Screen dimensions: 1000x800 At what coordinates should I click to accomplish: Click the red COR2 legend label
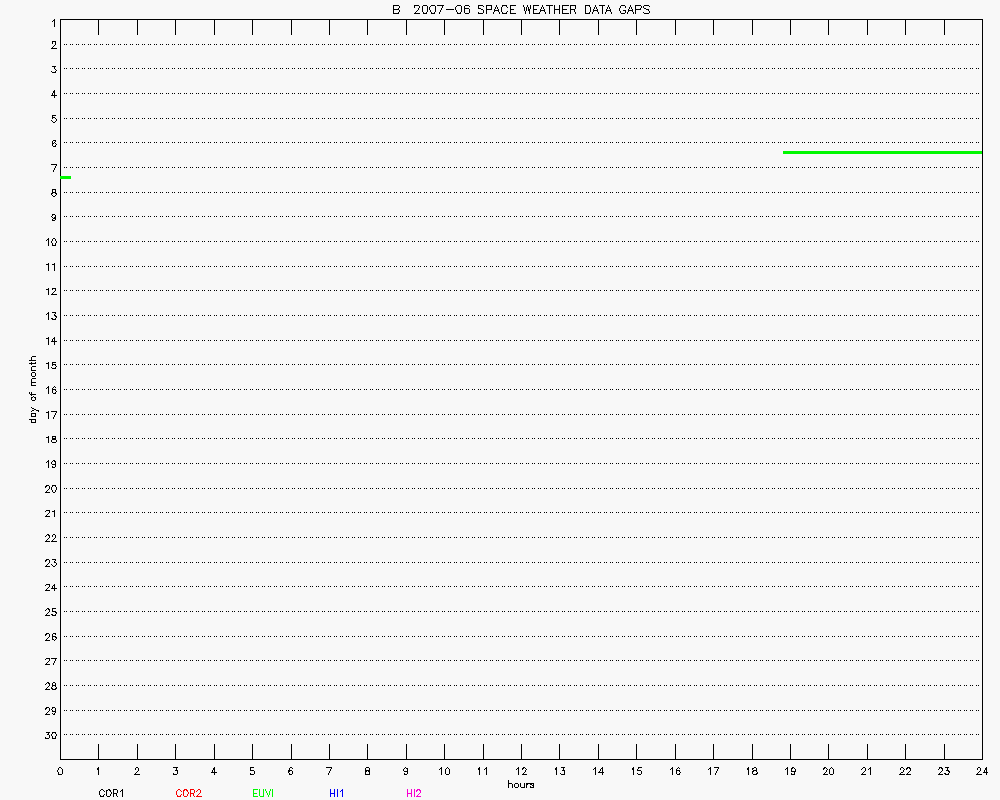pos(188,793)
